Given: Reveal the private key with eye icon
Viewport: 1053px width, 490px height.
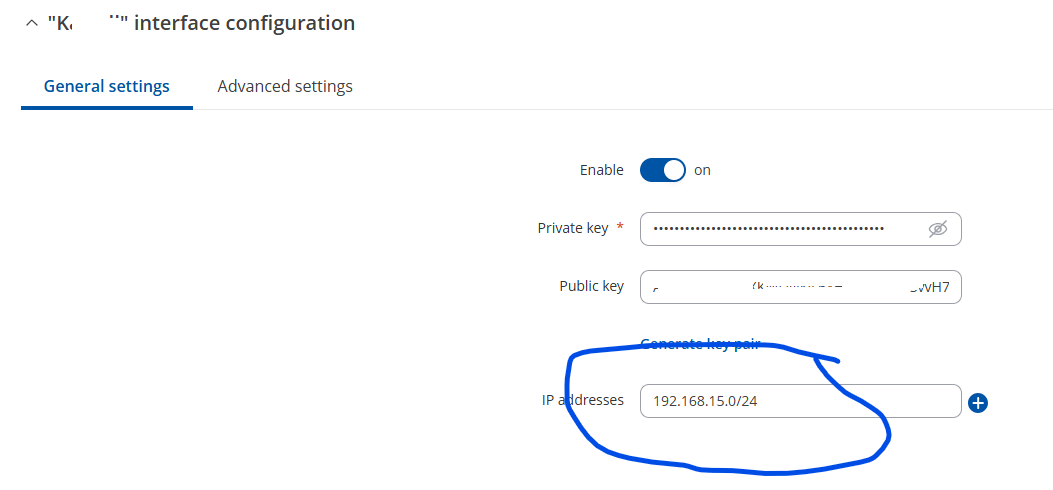Looking at the screenshot, I should click(x=937, y=229).
